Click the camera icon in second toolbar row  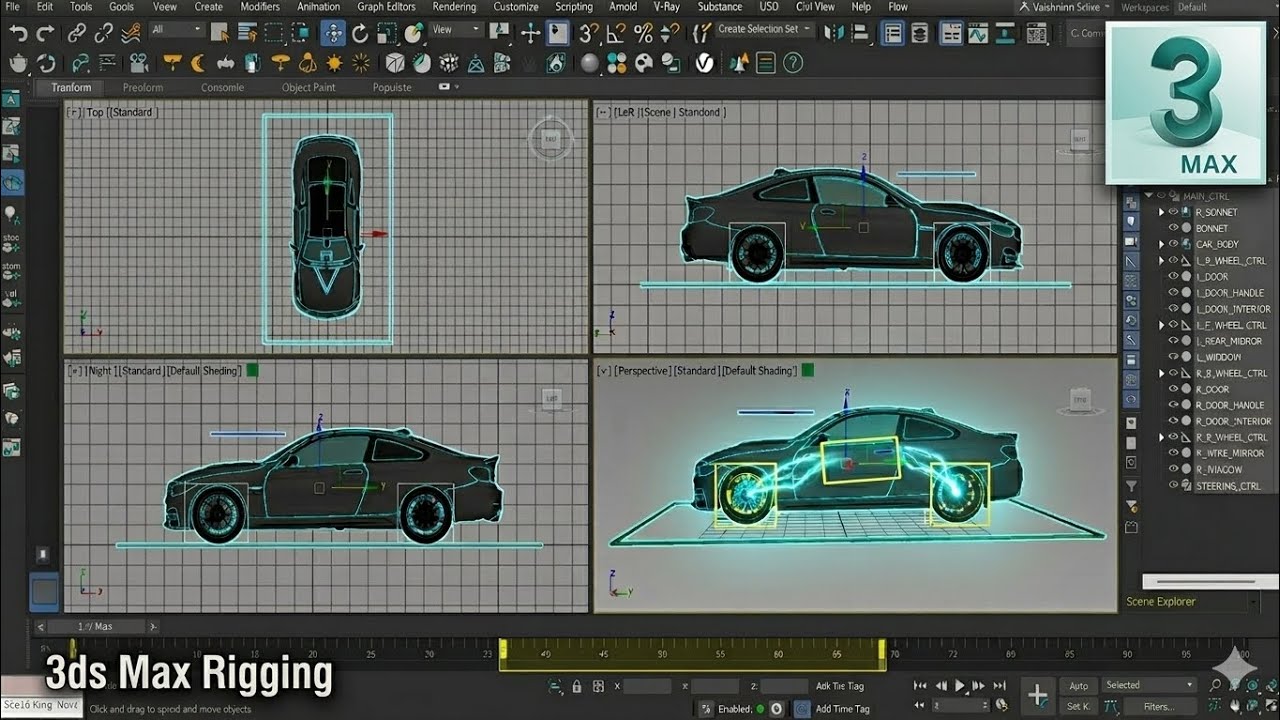coord(139,63)
